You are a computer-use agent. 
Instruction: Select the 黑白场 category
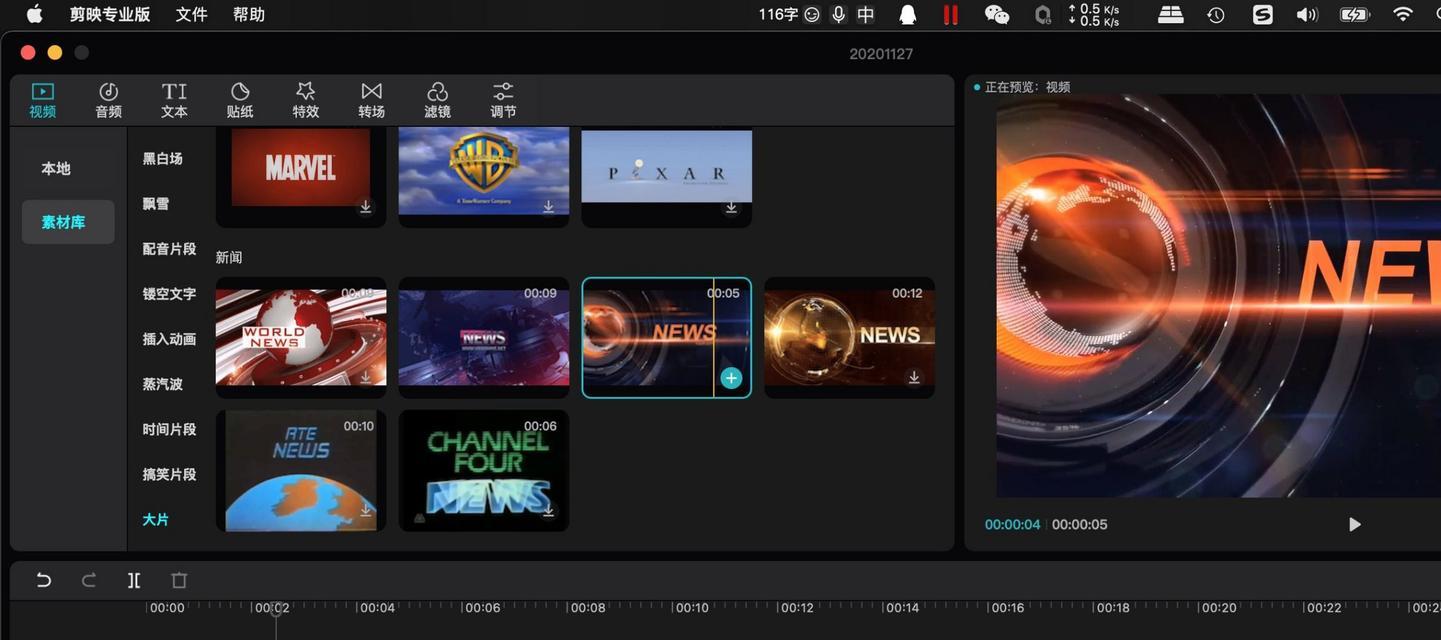[162, 158]
